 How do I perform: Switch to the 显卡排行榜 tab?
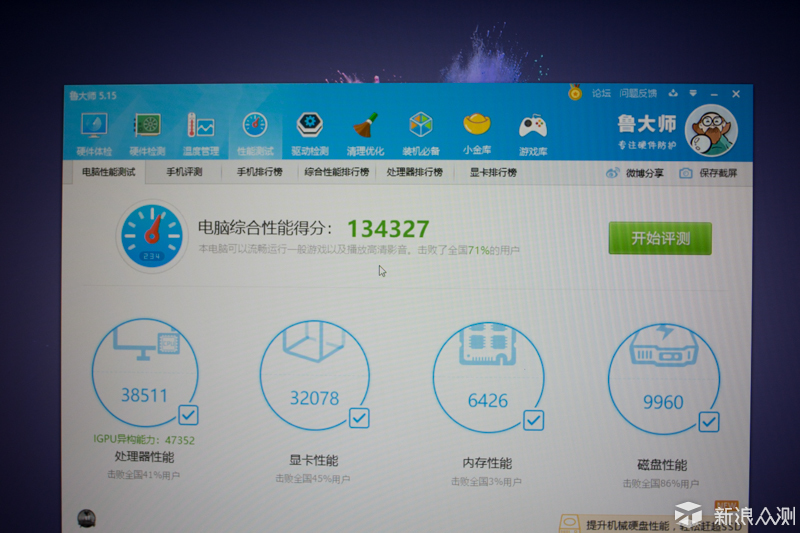point(493,172)
